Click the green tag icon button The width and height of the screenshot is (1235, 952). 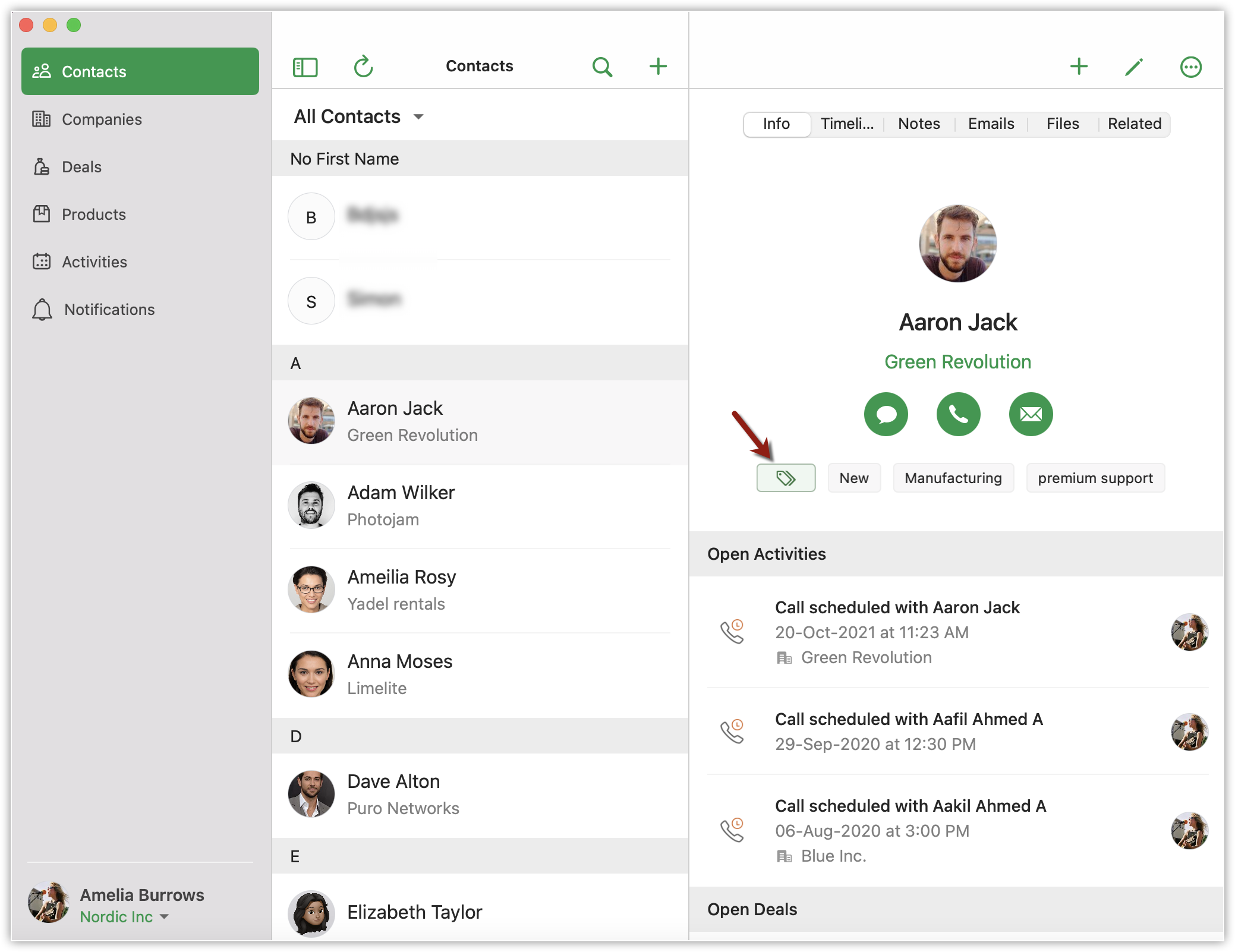pyautogui.click(x=785, y=478)
